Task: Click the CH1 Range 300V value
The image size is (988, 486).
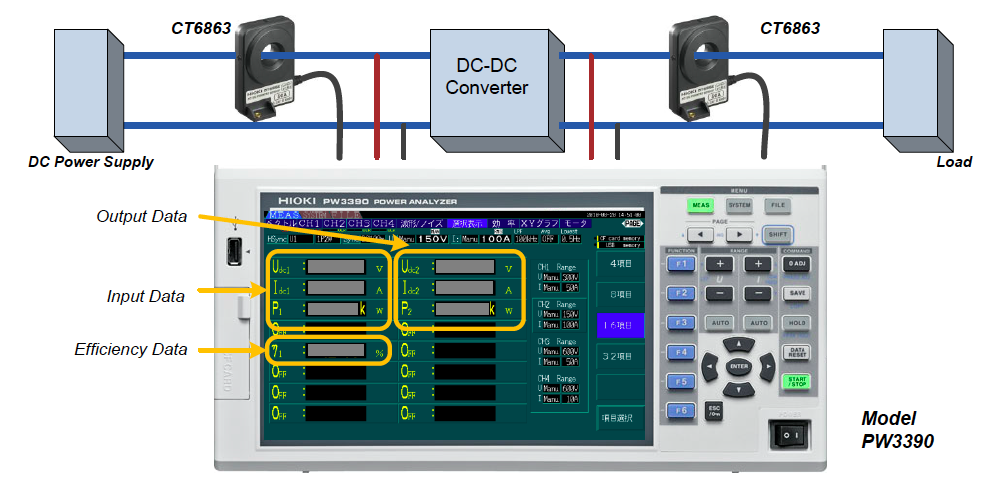Action: point(572,277)
